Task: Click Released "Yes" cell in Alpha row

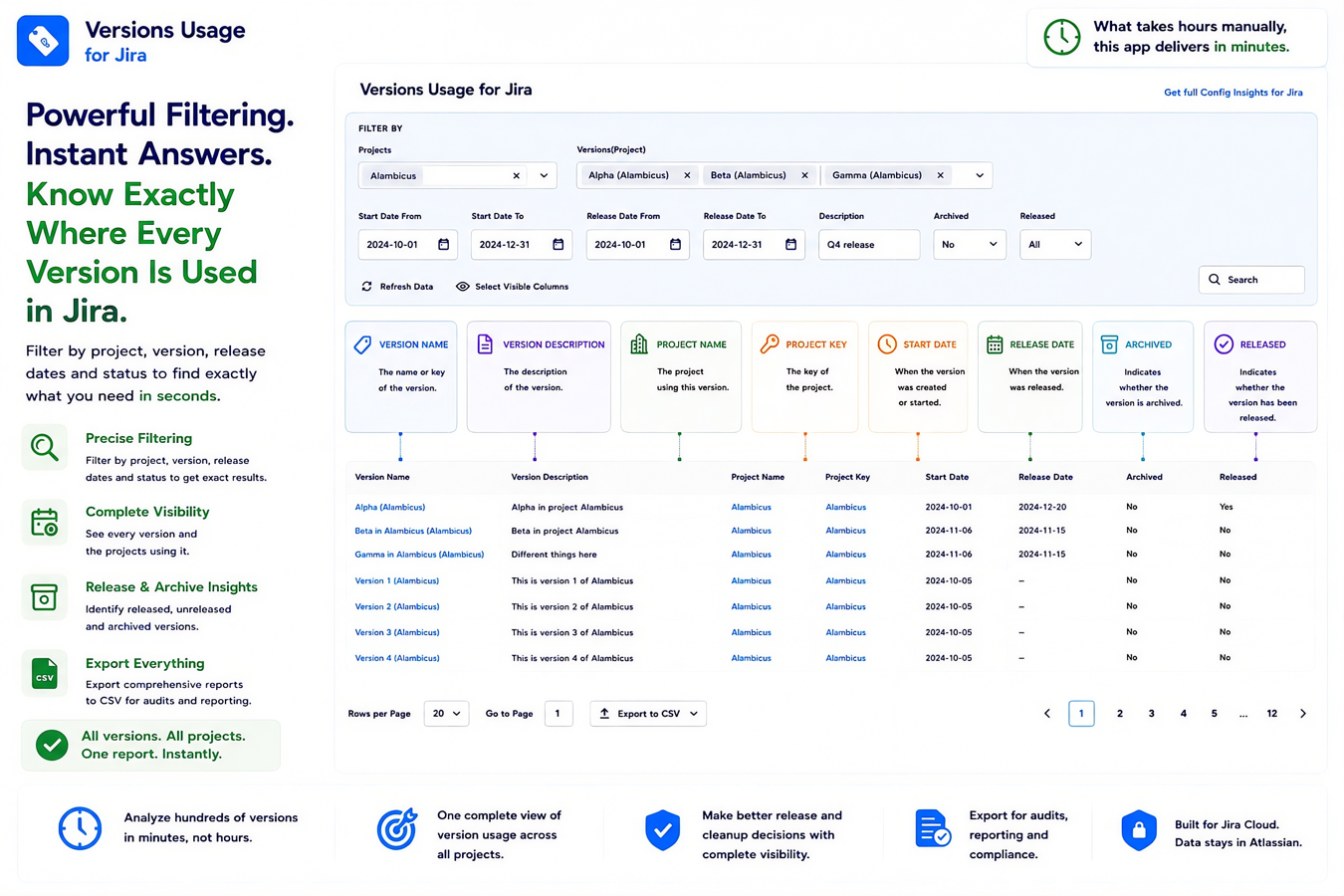Action: (1227, 508)
